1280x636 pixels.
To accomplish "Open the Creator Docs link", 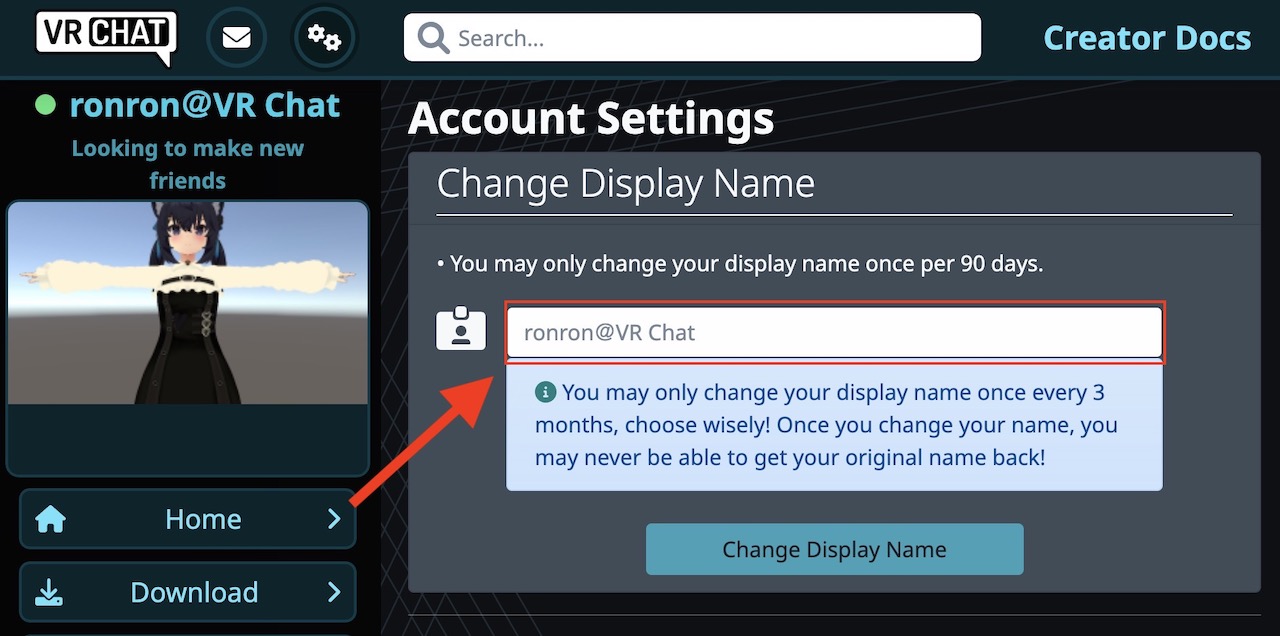I will (x=1147, y=38).
